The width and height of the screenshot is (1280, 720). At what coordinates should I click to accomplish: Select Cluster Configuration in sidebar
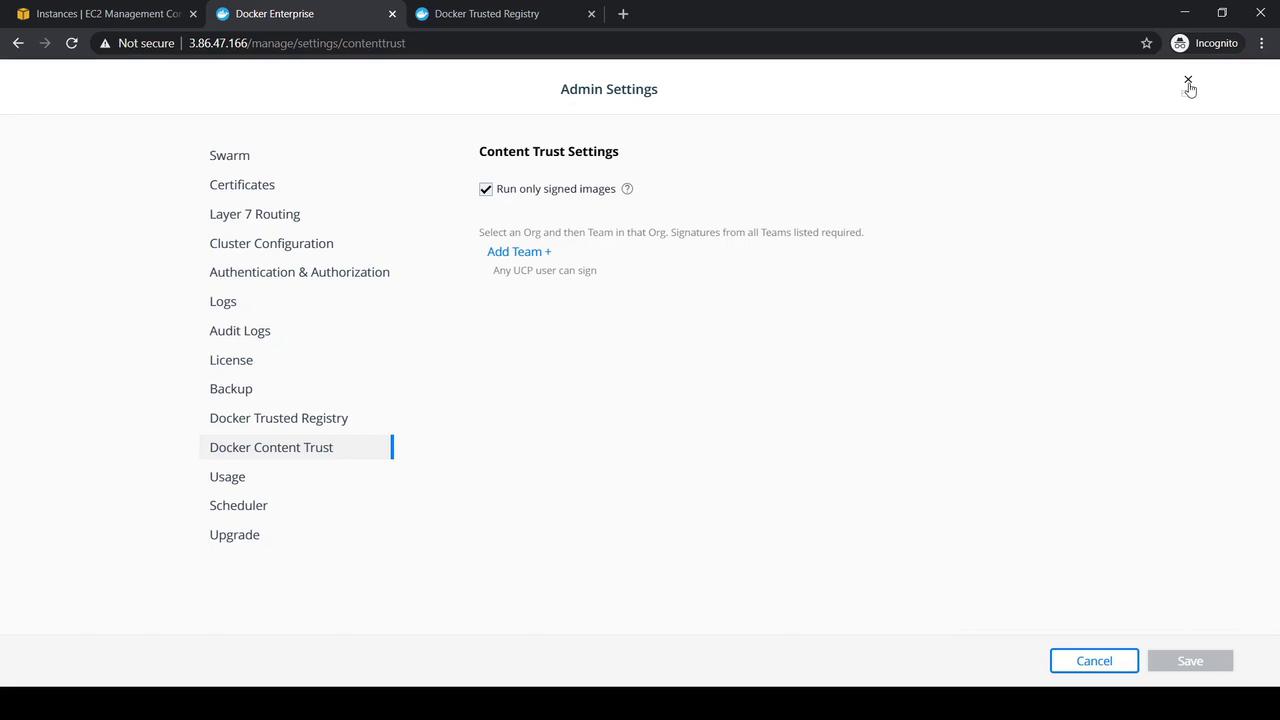click(x=272, y=243)
